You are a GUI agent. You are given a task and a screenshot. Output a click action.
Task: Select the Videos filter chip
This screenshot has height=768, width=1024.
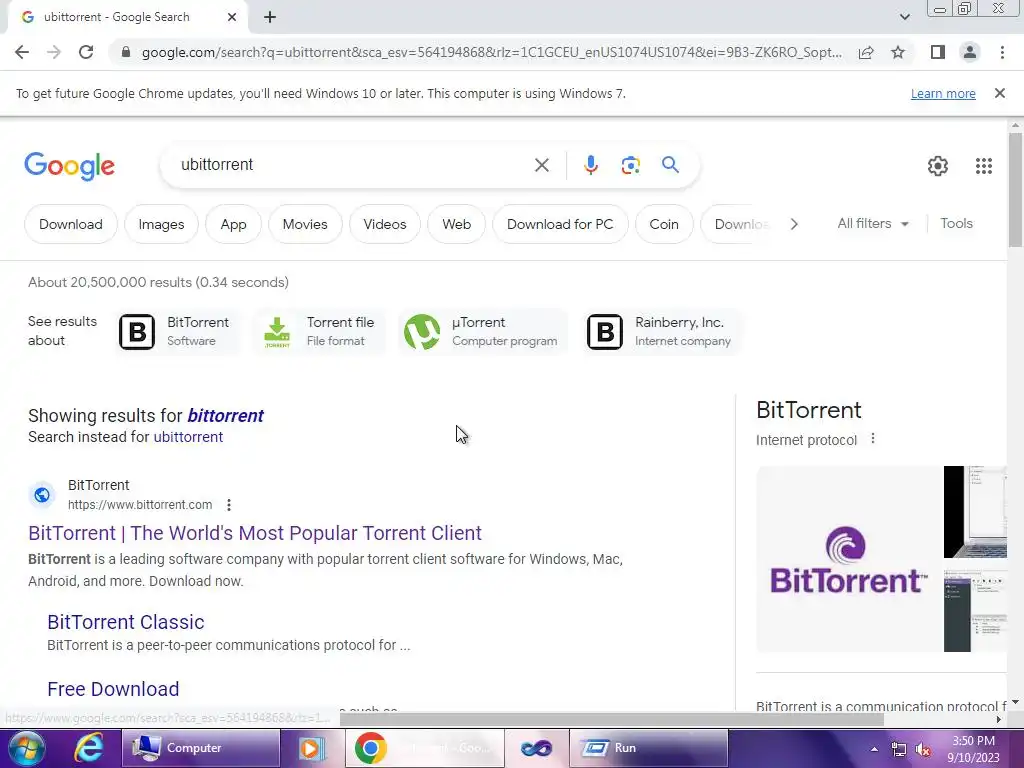click(x=385, y=224)
